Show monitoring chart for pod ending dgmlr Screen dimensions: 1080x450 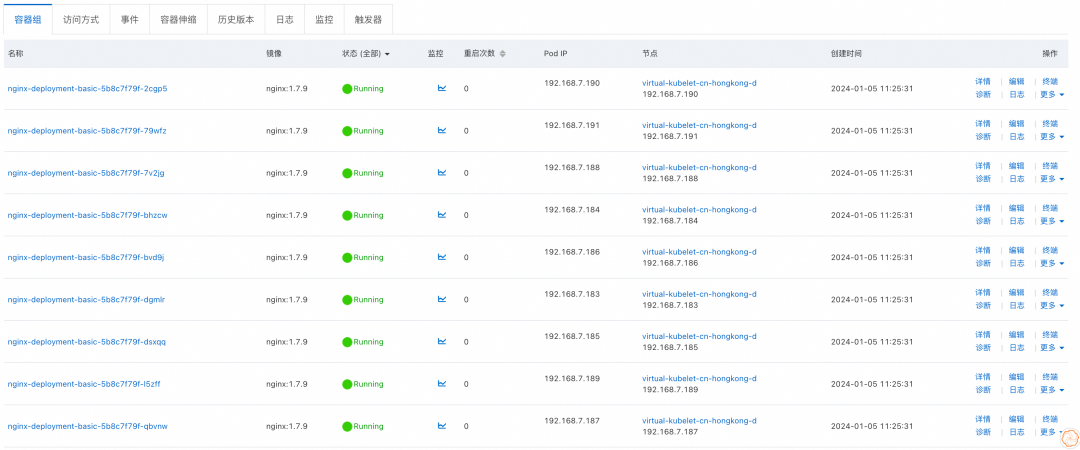point(442,299)
